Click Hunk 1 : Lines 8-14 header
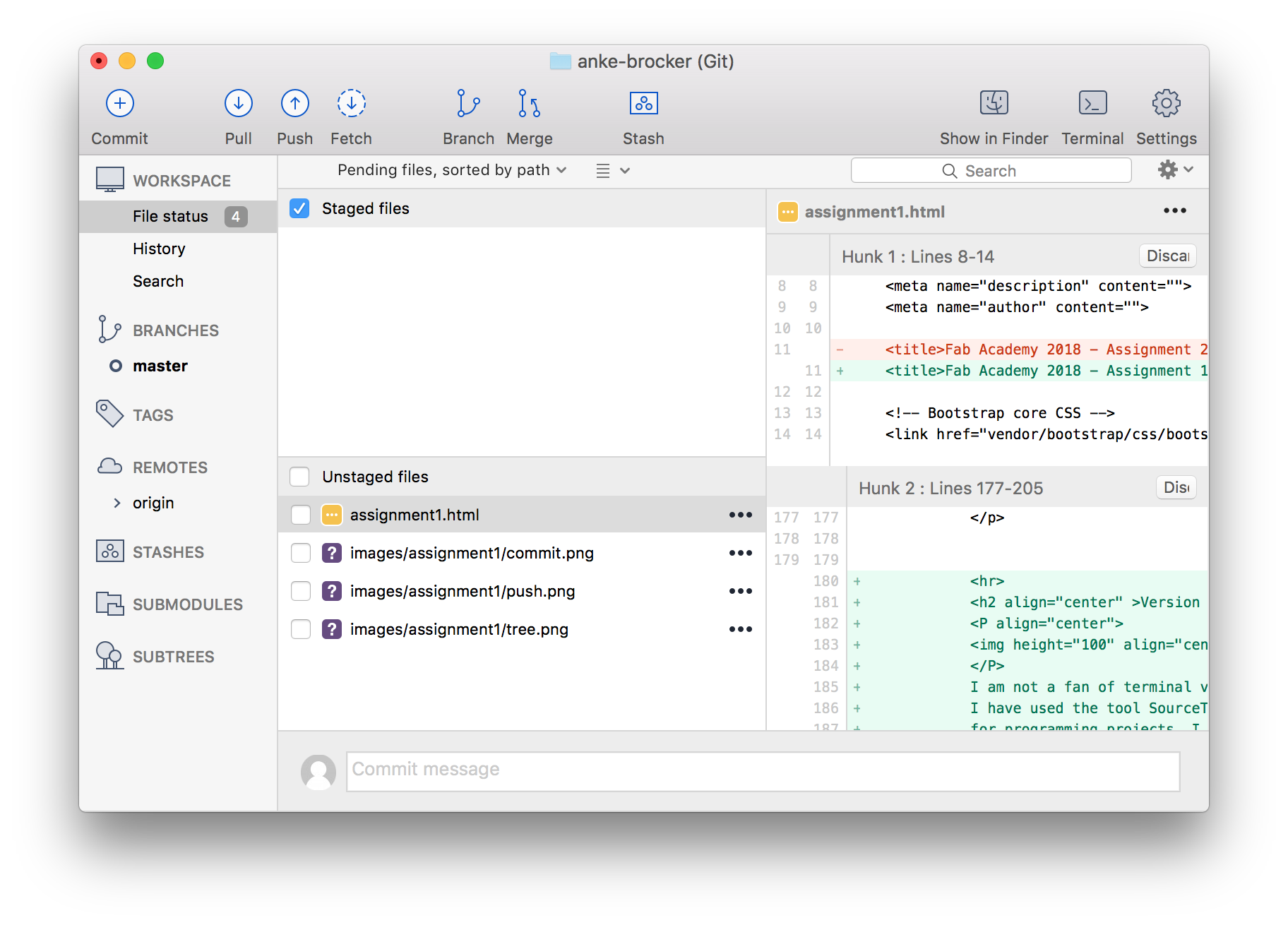This screenshot has width=1288, height=925. pyautogui.click(x=918, y=256)
